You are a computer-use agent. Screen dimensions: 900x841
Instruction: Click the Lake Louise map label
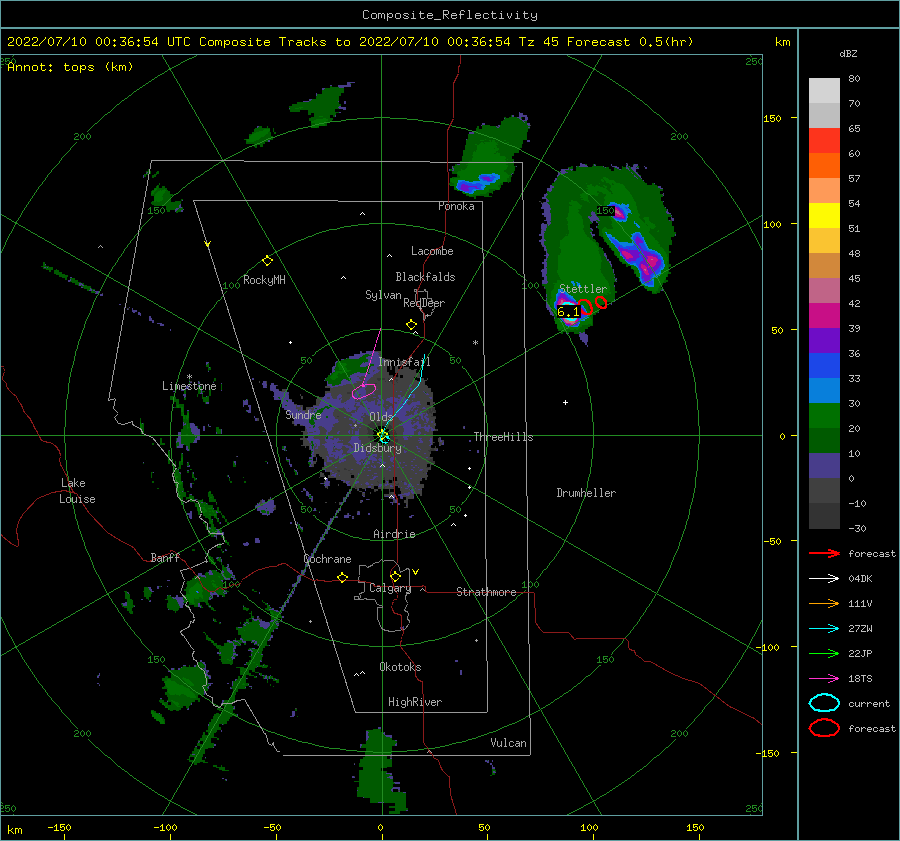point(77,491)
